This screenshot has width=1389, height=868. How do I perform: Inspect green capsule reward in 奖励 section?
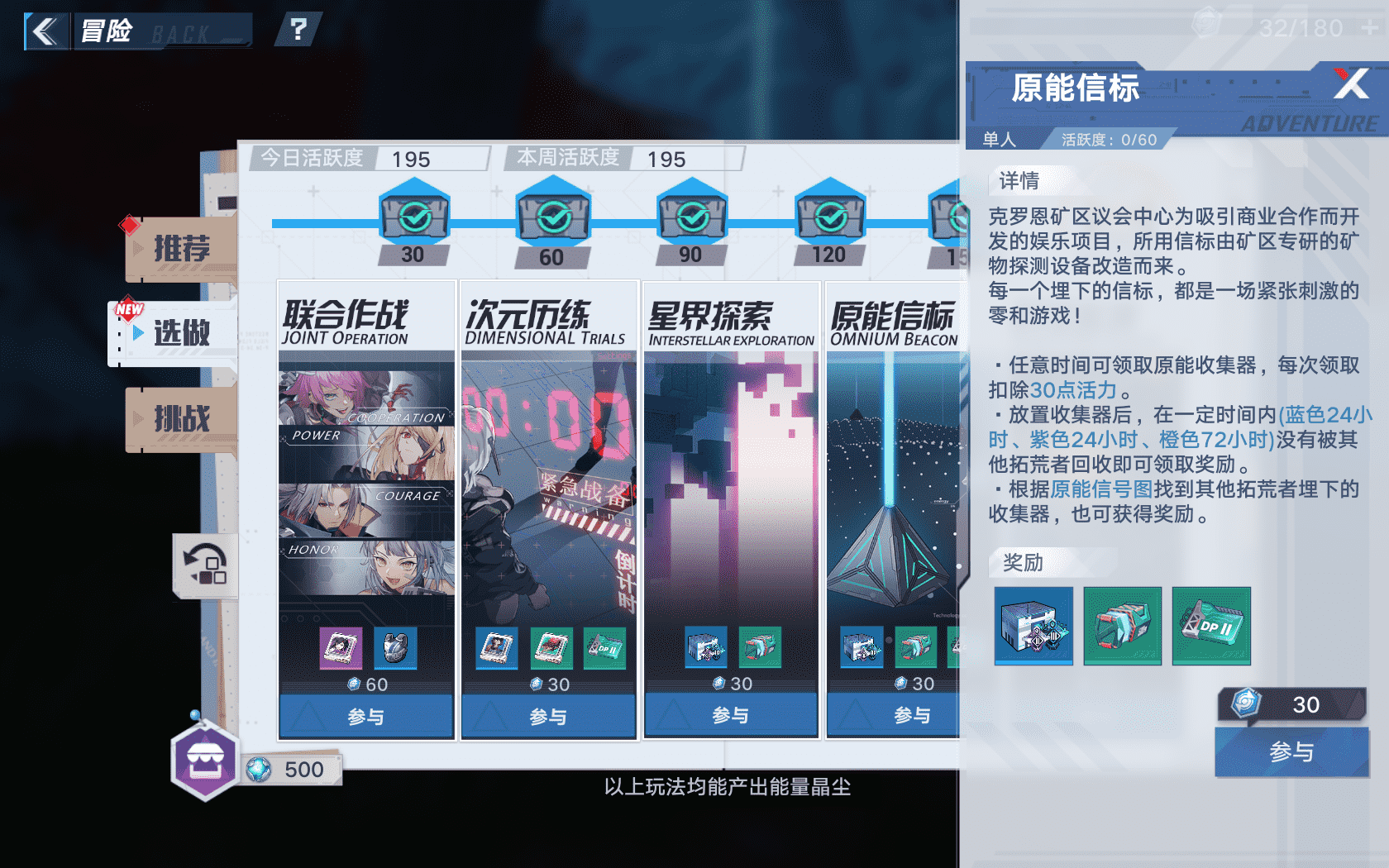pos(1122,626)
